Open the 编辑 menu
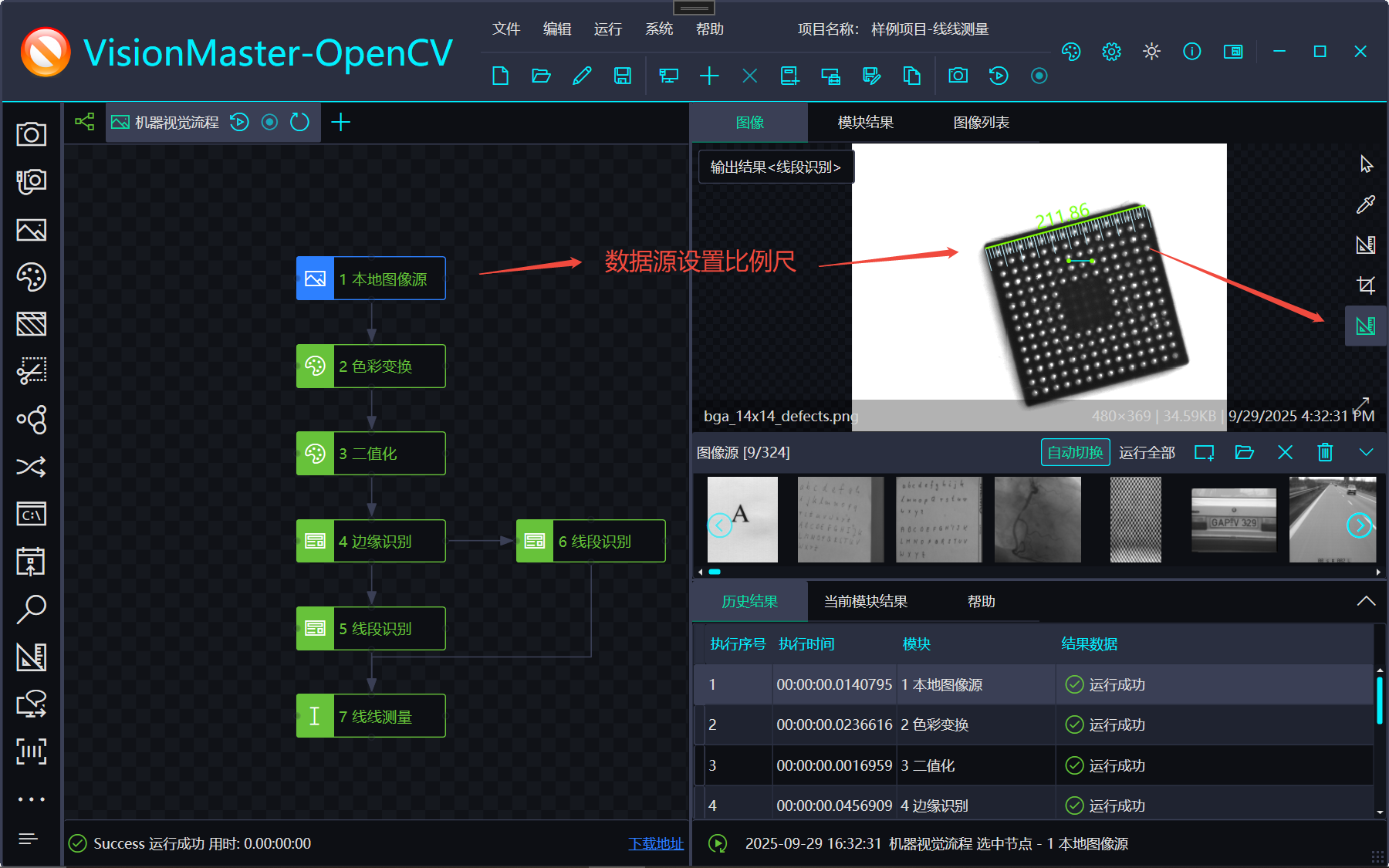This screenshot has width=1389, height=868. pos(557,29)
